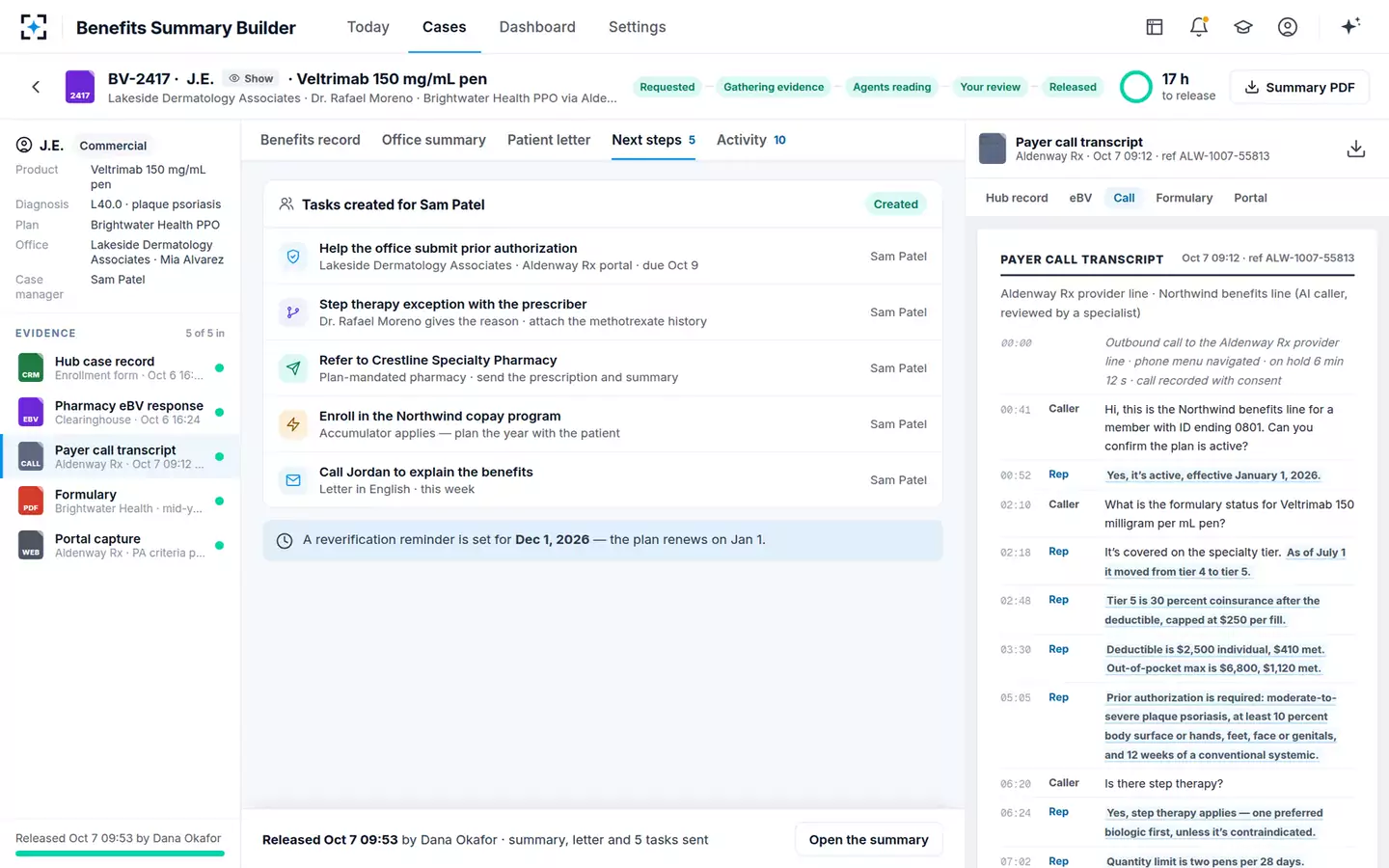
Task: Click the paper plane icon for Crestline referral
Action: 293,368
